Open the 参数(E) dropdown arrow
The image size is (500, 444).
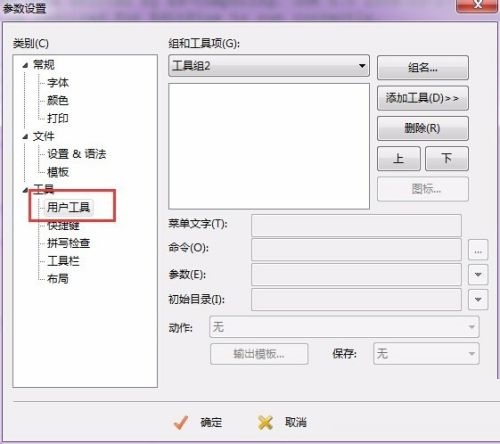pyautogui.click(x=478, y=274)
